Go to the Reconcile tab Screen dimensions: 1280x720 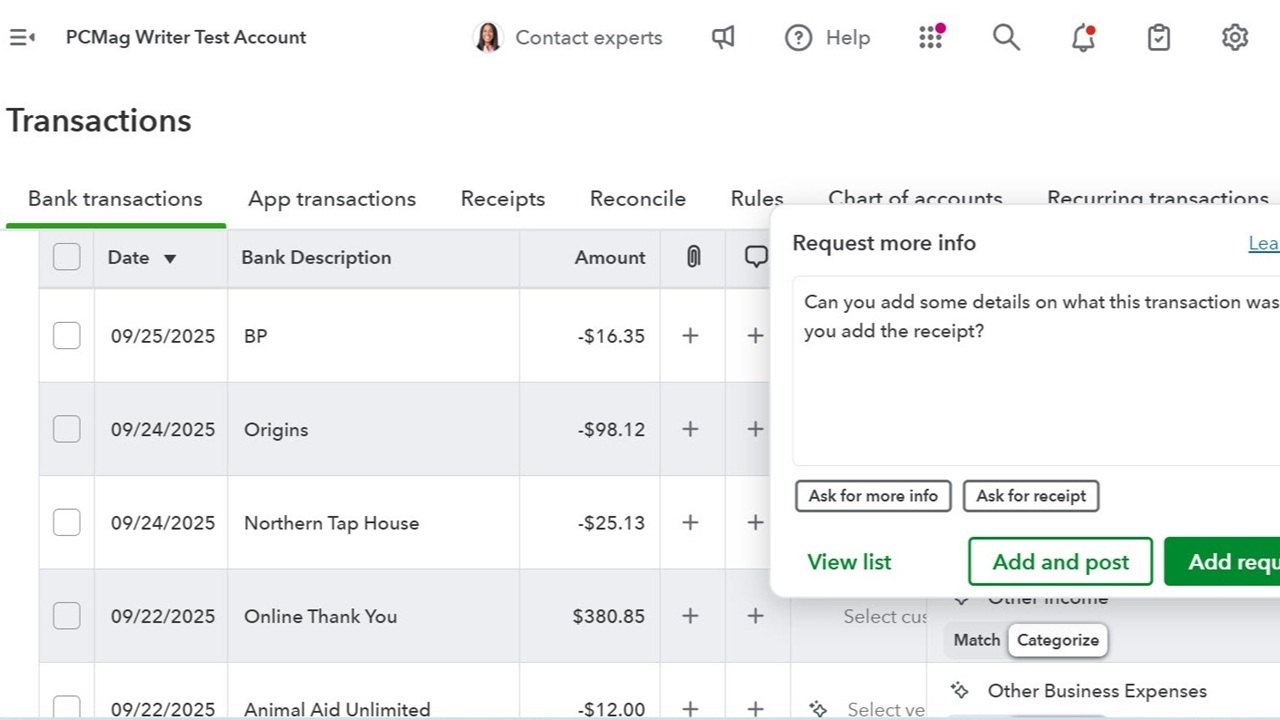click(x=638, y=199)
